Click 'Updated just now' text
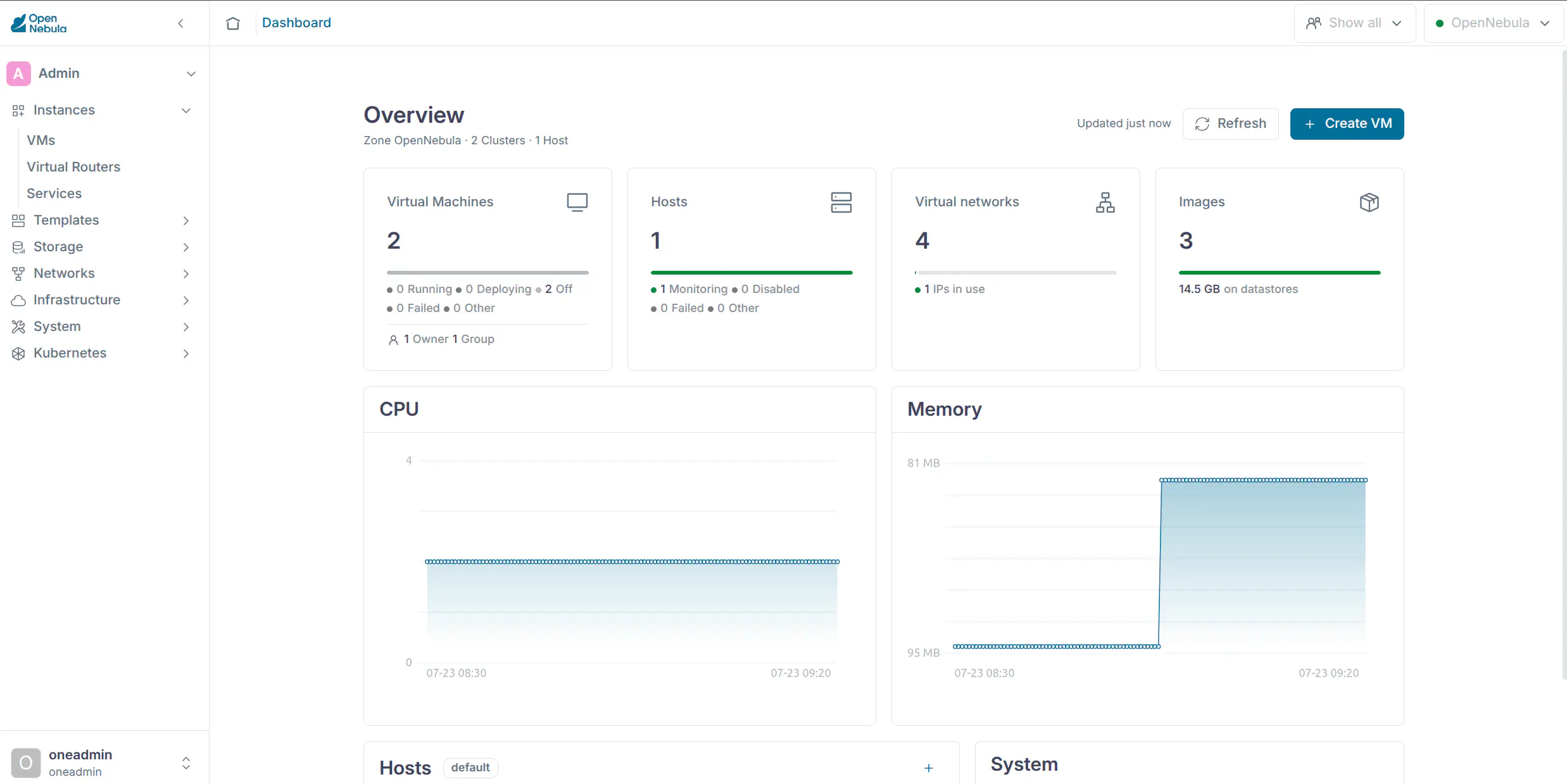This screenshot has width=1567, height=784. click(1124, 123)
